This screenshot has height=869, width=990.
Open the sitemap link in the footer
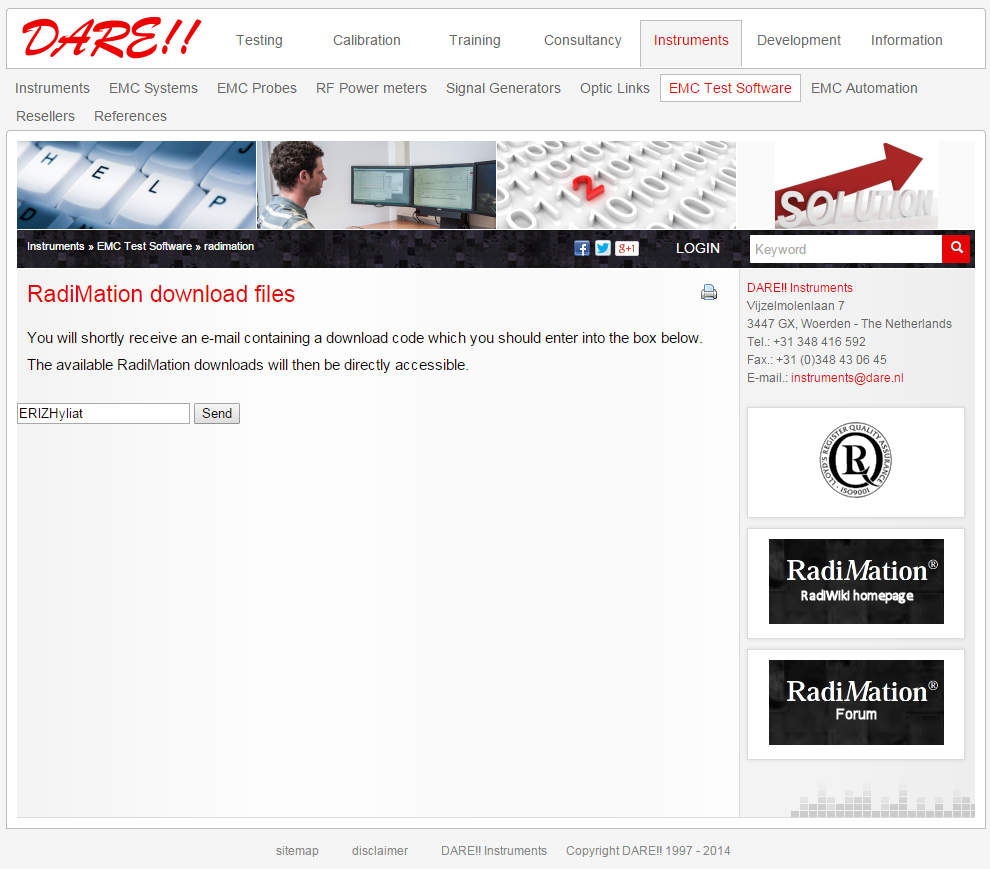click(x=297, y=850)
